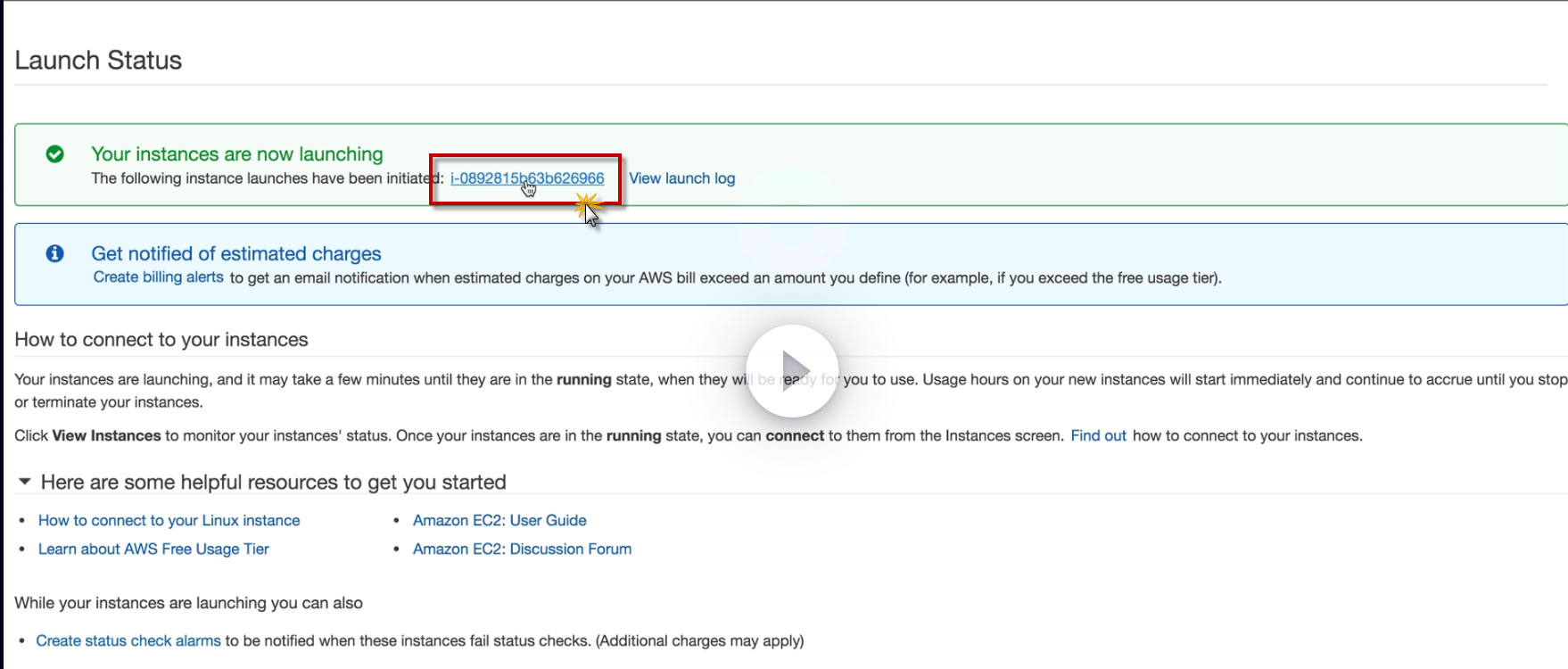Open How to connect to your Linux instance
This screenshot has width=1568, height=669.
(169, 520)
